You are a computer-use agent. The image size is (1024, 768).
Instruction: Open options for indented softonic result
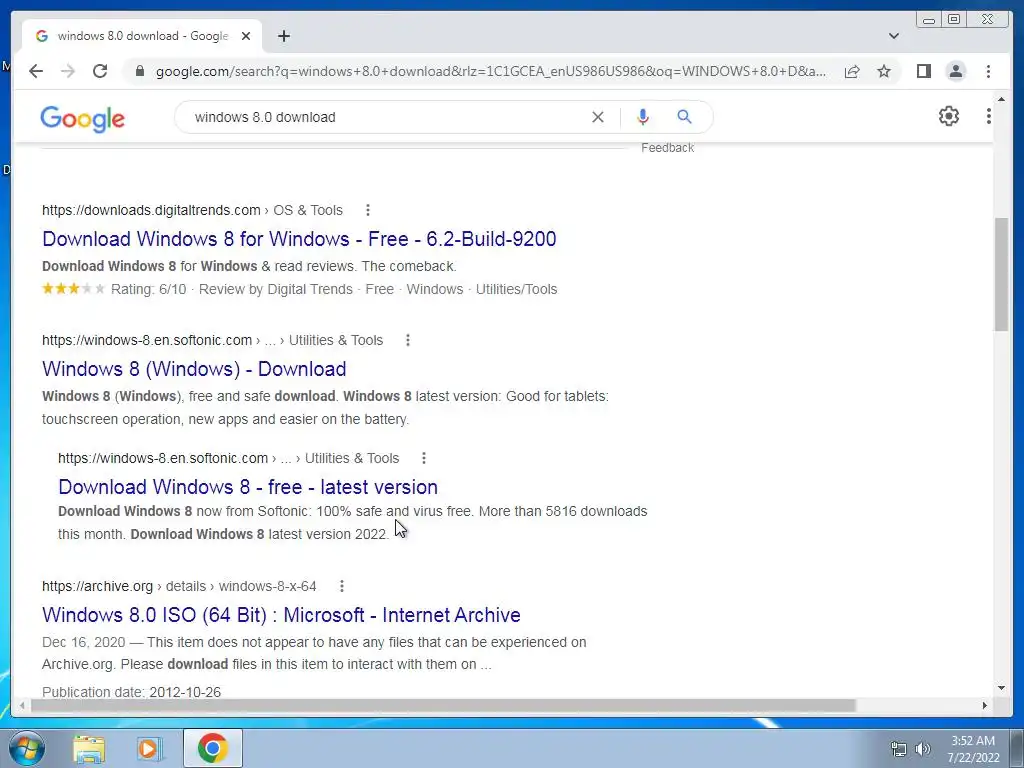(424, 458)
